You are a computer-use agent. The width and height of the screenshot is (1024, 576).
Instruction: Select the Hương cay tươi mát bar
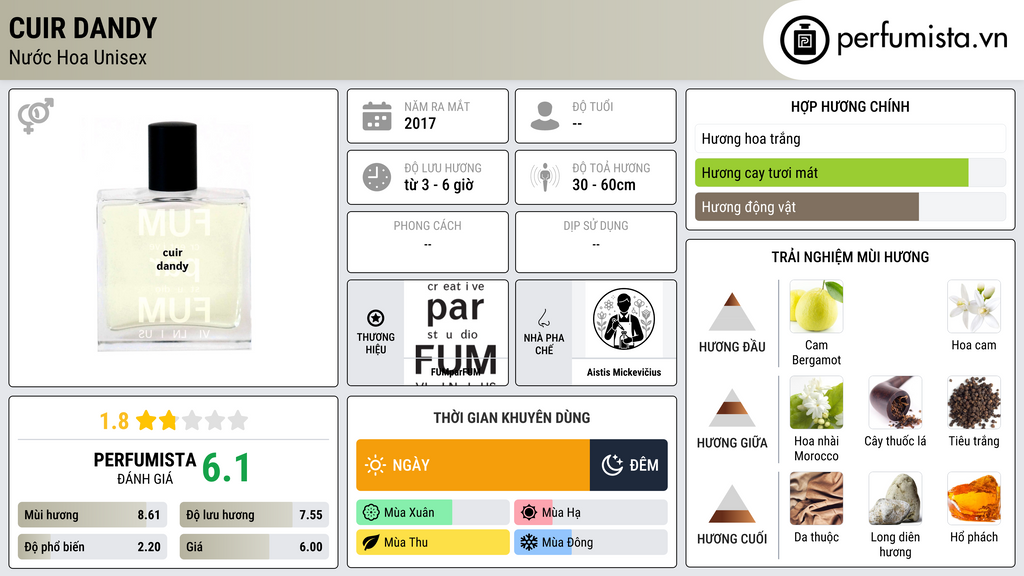coord(850,173)
